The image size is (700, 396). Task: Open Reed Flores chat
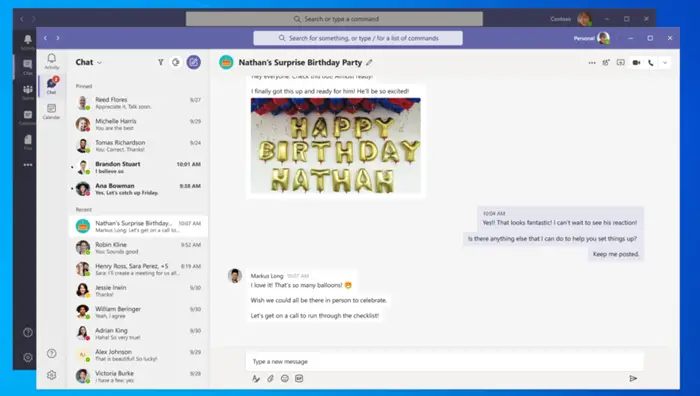point(138,103)
